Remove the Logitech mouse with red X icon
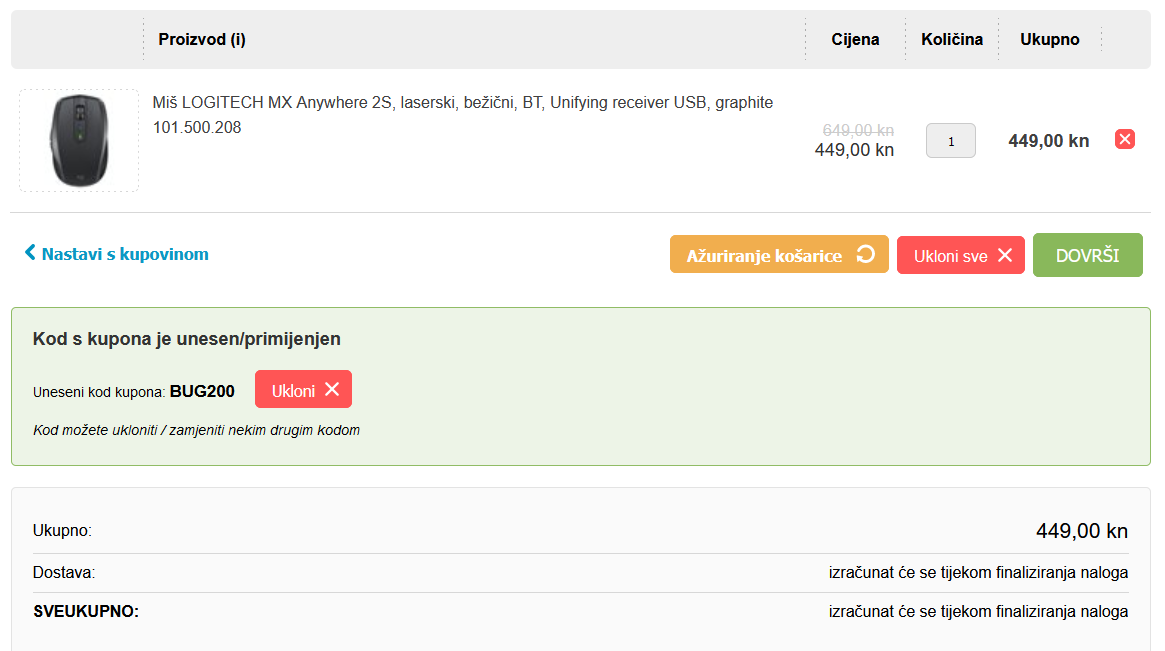1165x651 pixels. 1125,139
